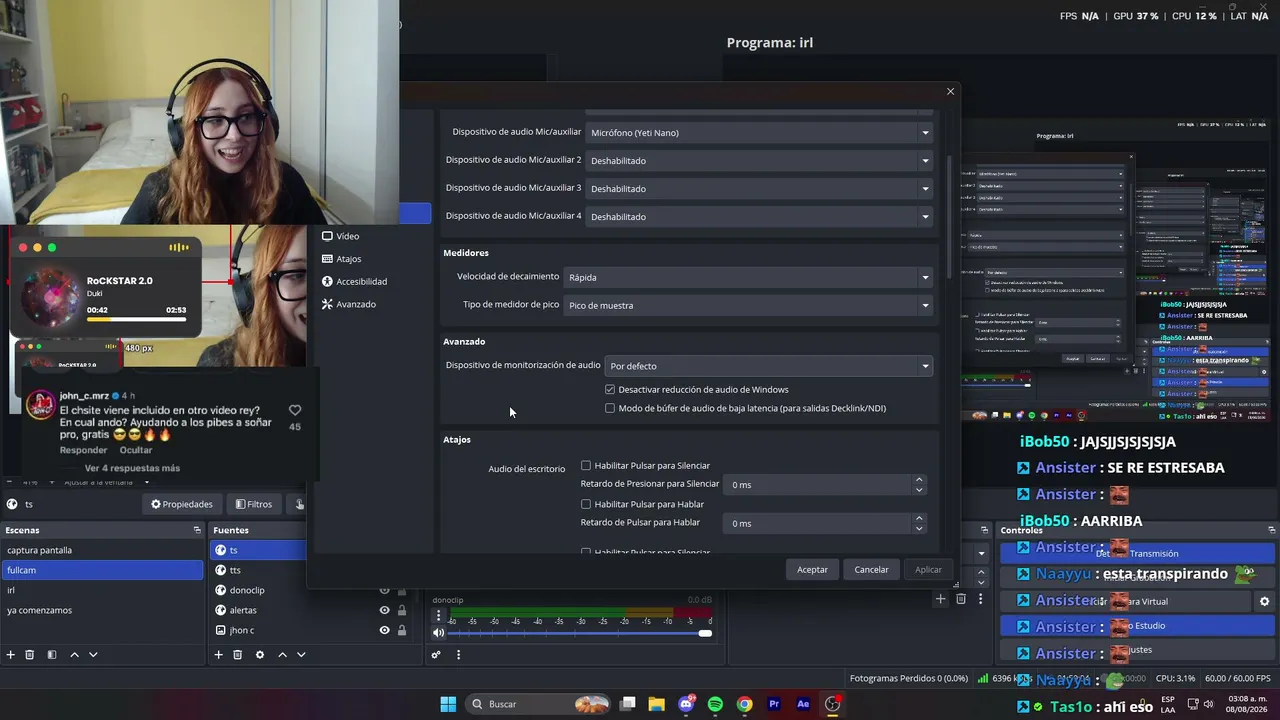The height and width of the screenshot is (720, 1280).
Task: Open Mic/auxiliar 4 audio device dropdown
Action: coord(759,216)
